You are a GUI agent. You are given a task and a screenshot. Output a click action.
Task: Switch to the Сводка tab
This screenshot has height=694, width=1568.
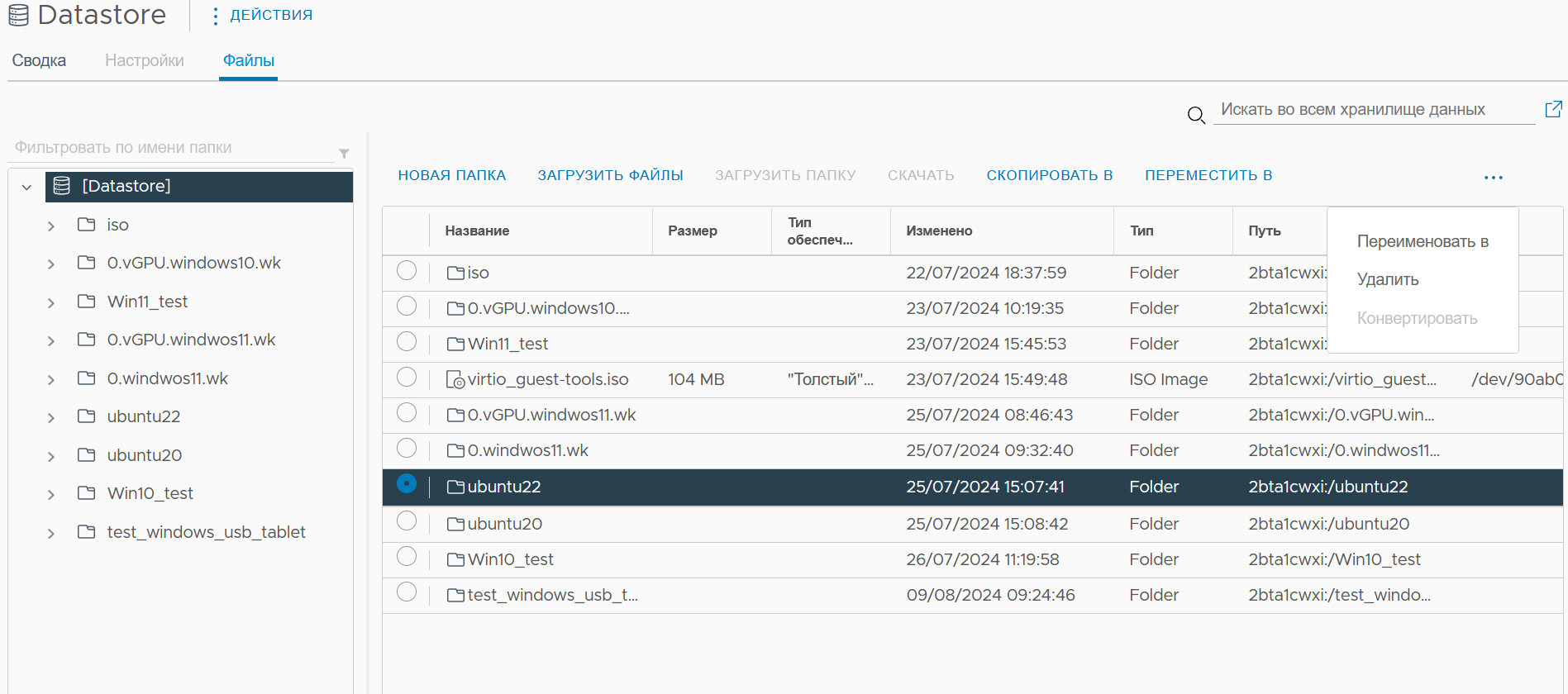39,60
